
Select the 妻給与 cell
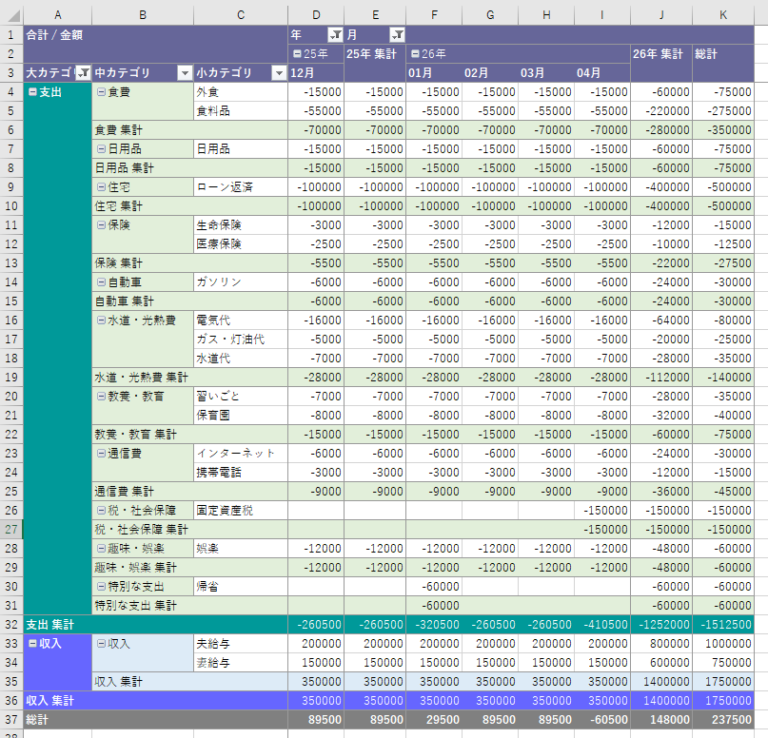240,663
